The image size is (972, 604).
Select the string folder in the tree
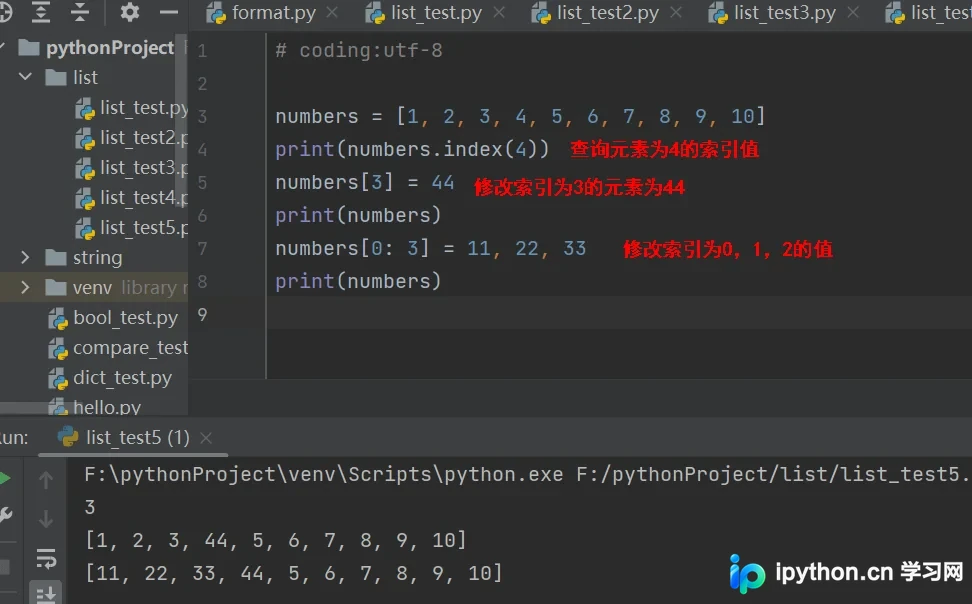pyautogui.click(x=84, y=258)
